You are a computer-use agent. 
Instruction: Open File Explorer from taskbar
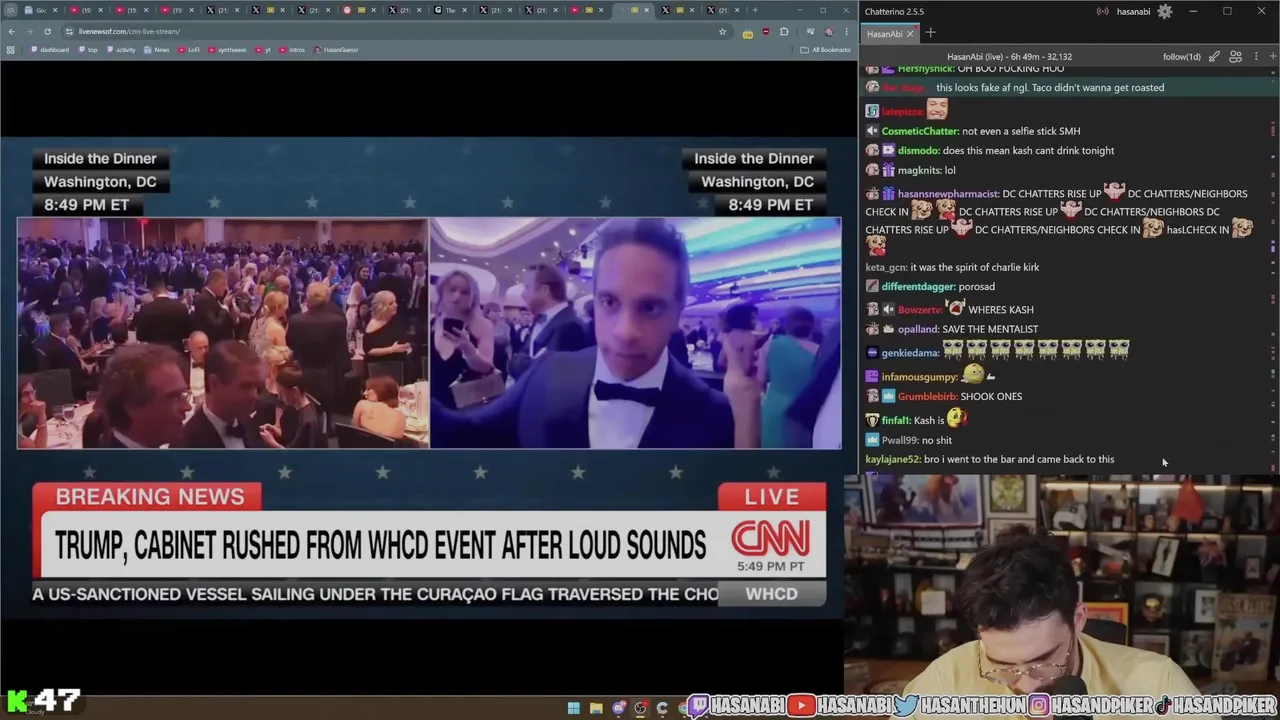(x=596, y=708)
